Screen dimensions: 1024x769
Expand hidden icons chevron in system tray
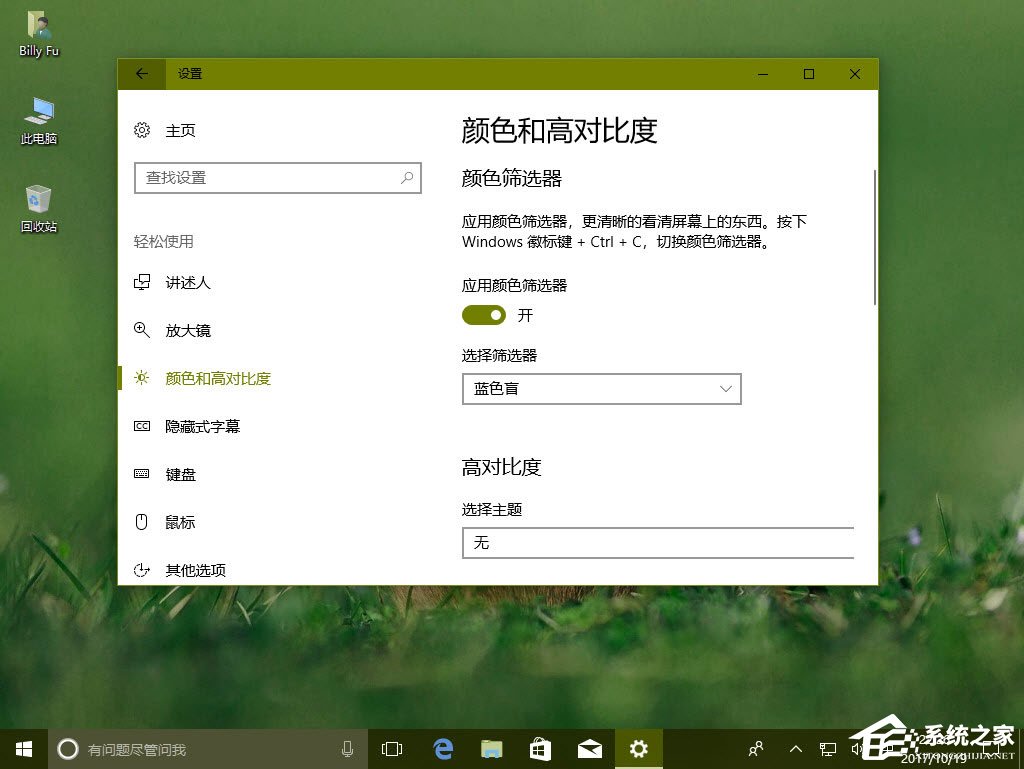tap(795, 748)
